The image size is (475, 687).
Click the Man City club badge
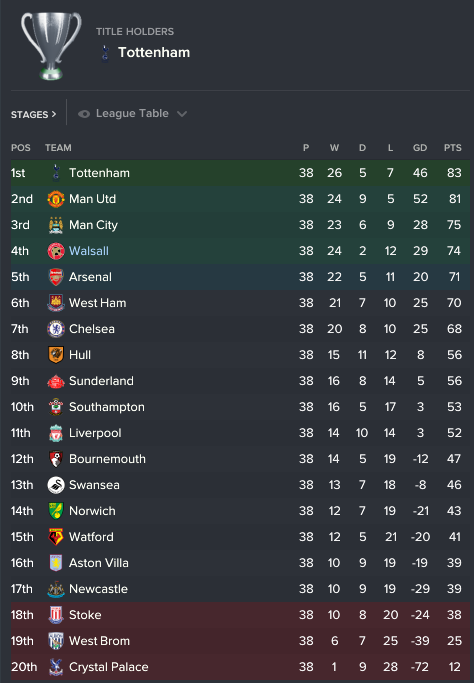(x=56, y=225)
